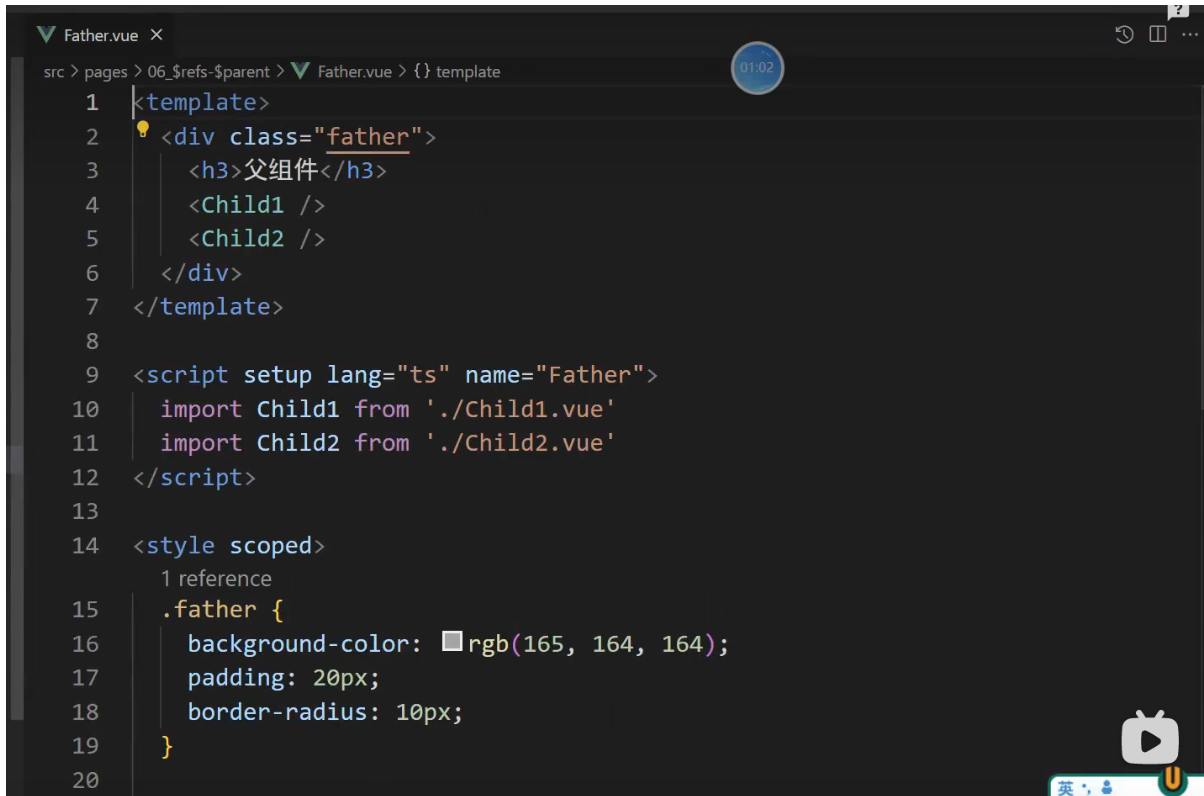Click the './Child2.vue' import path
Viewport: 1204px width, 796px height.
[520, 443]
